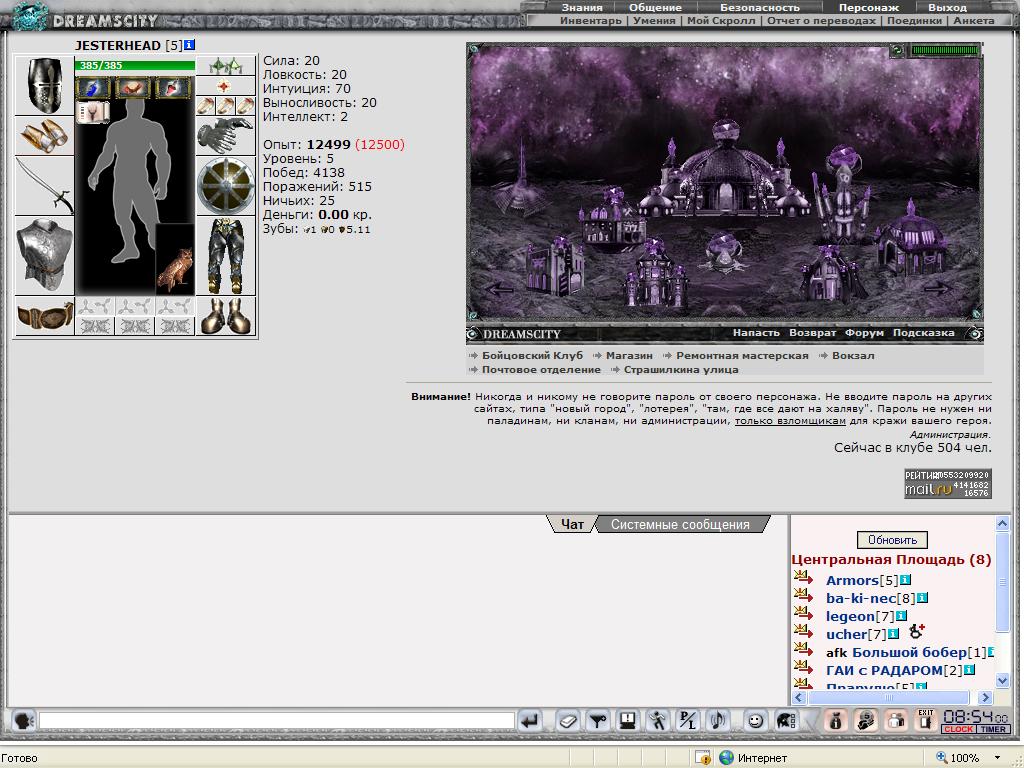Click Возврат on the city map bar

pyautogui.click(x=812, y=332)
